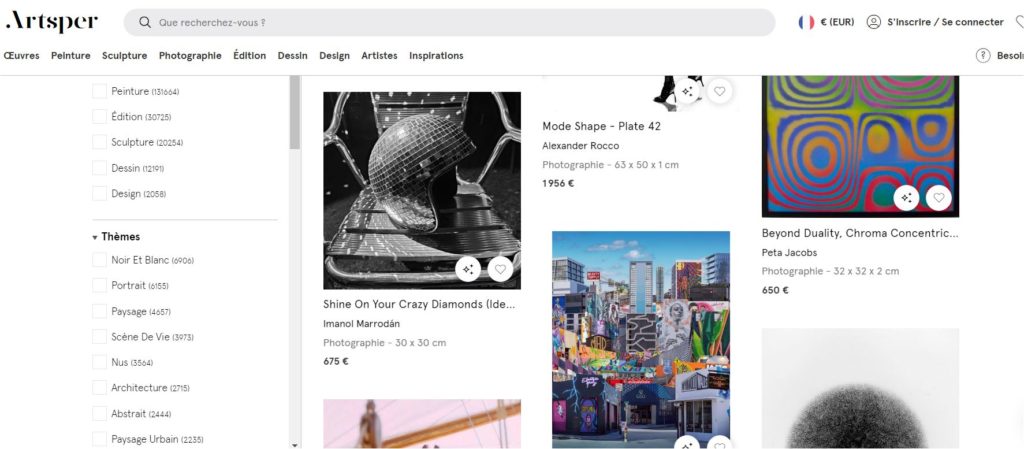Viewport: 1024px width, 449px height.
Task: Click sparkle icon on disco helmet photo
Action: pyautogui.click(x=468, y=269)
